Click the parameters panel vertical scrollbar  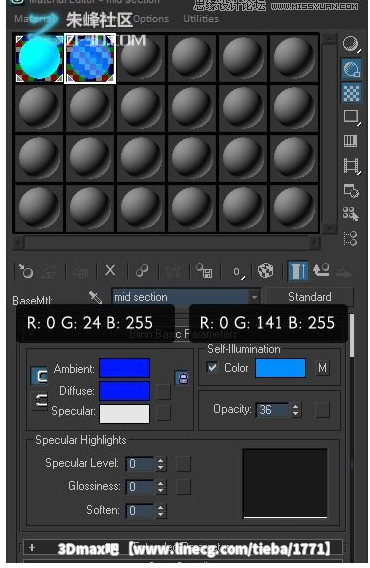coord(352,335)
